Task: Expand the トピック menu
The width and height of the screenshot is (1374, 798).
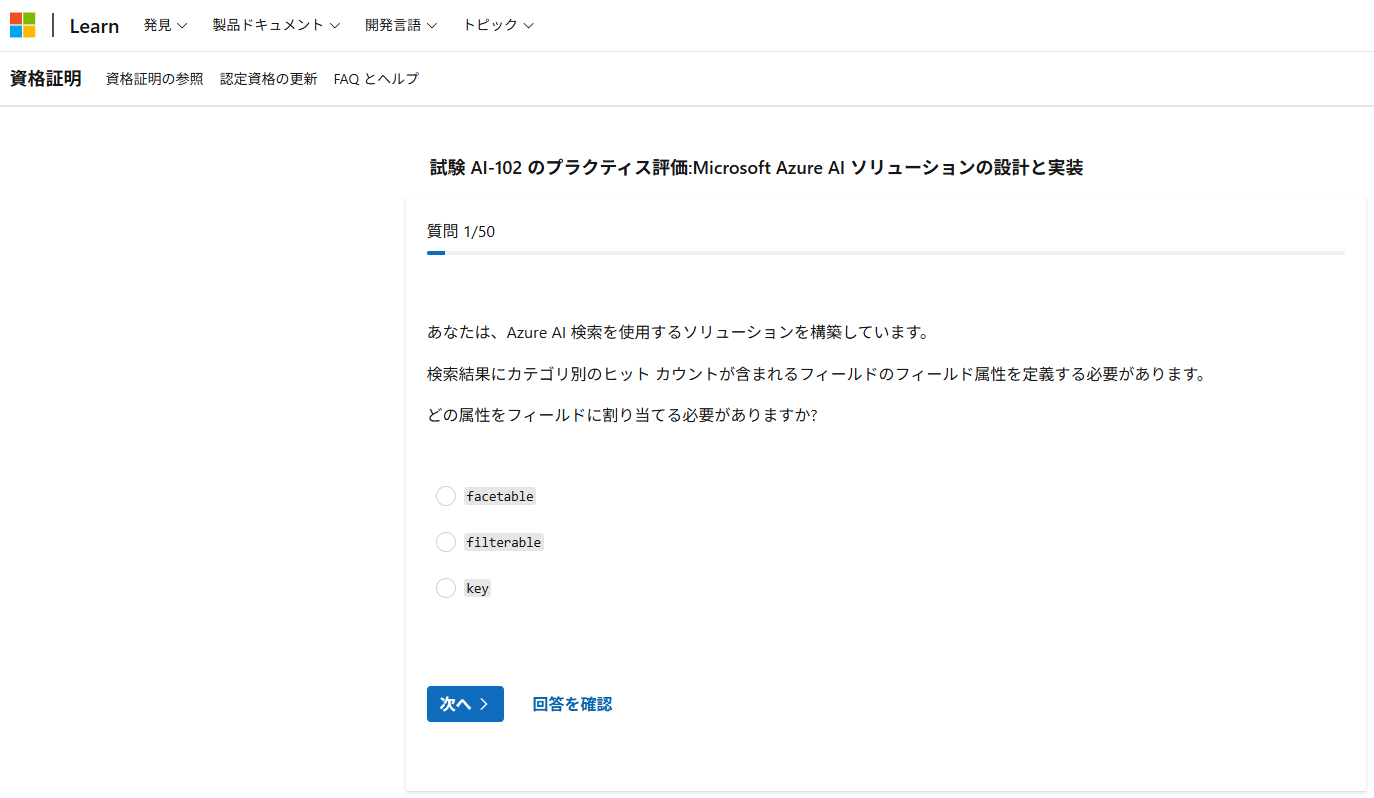Action: 498,26
